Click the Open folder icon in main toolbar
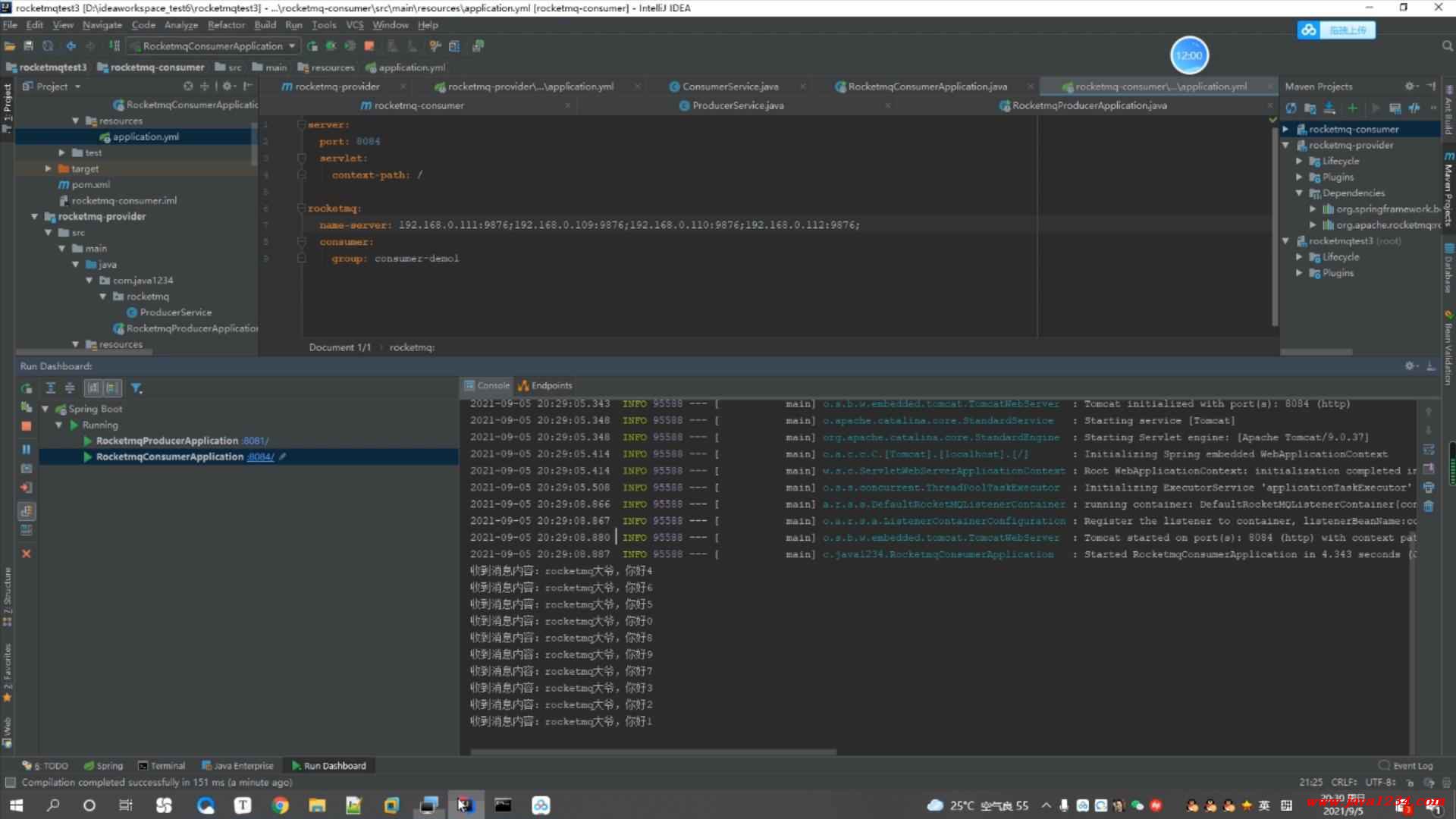Image resolution: width=1456 pixels, height=819 pixels. click(10, 46)
